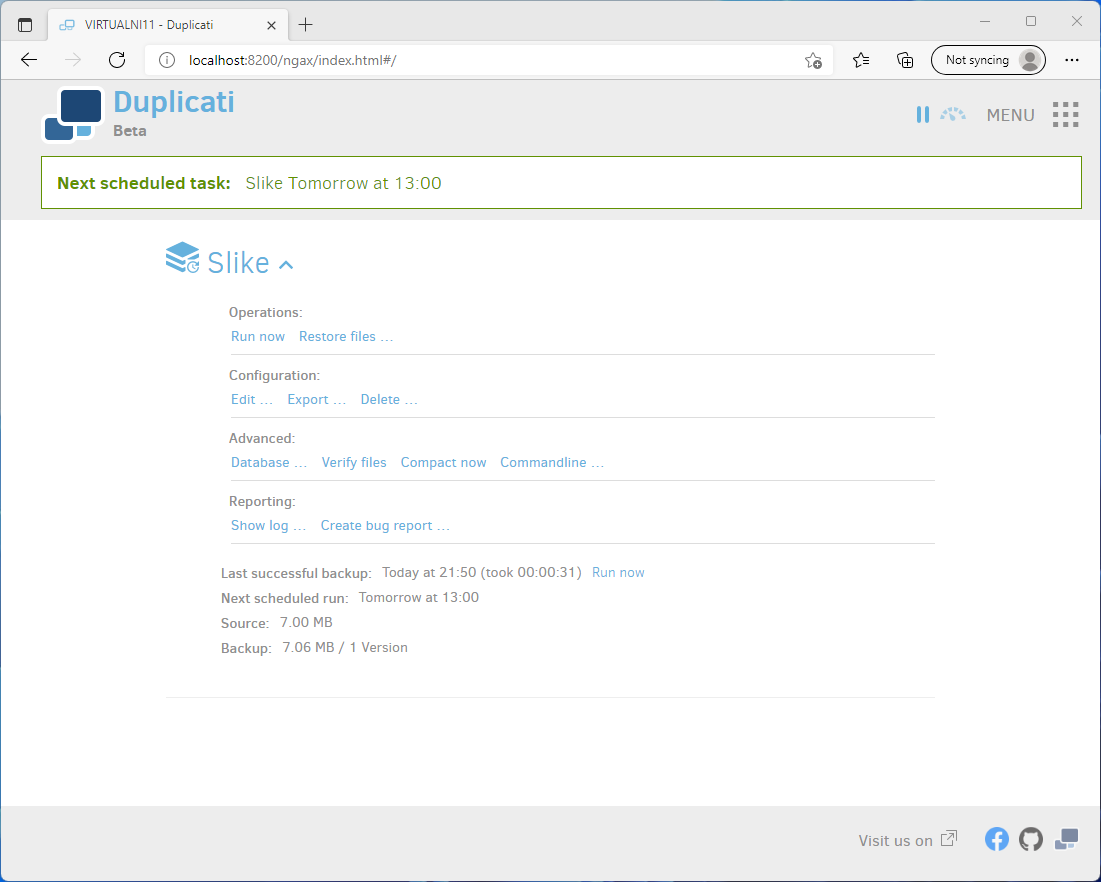Open Duplicati Facebook page icon
The width and height of the screenshot is (1101, 882).
(996, 838)
